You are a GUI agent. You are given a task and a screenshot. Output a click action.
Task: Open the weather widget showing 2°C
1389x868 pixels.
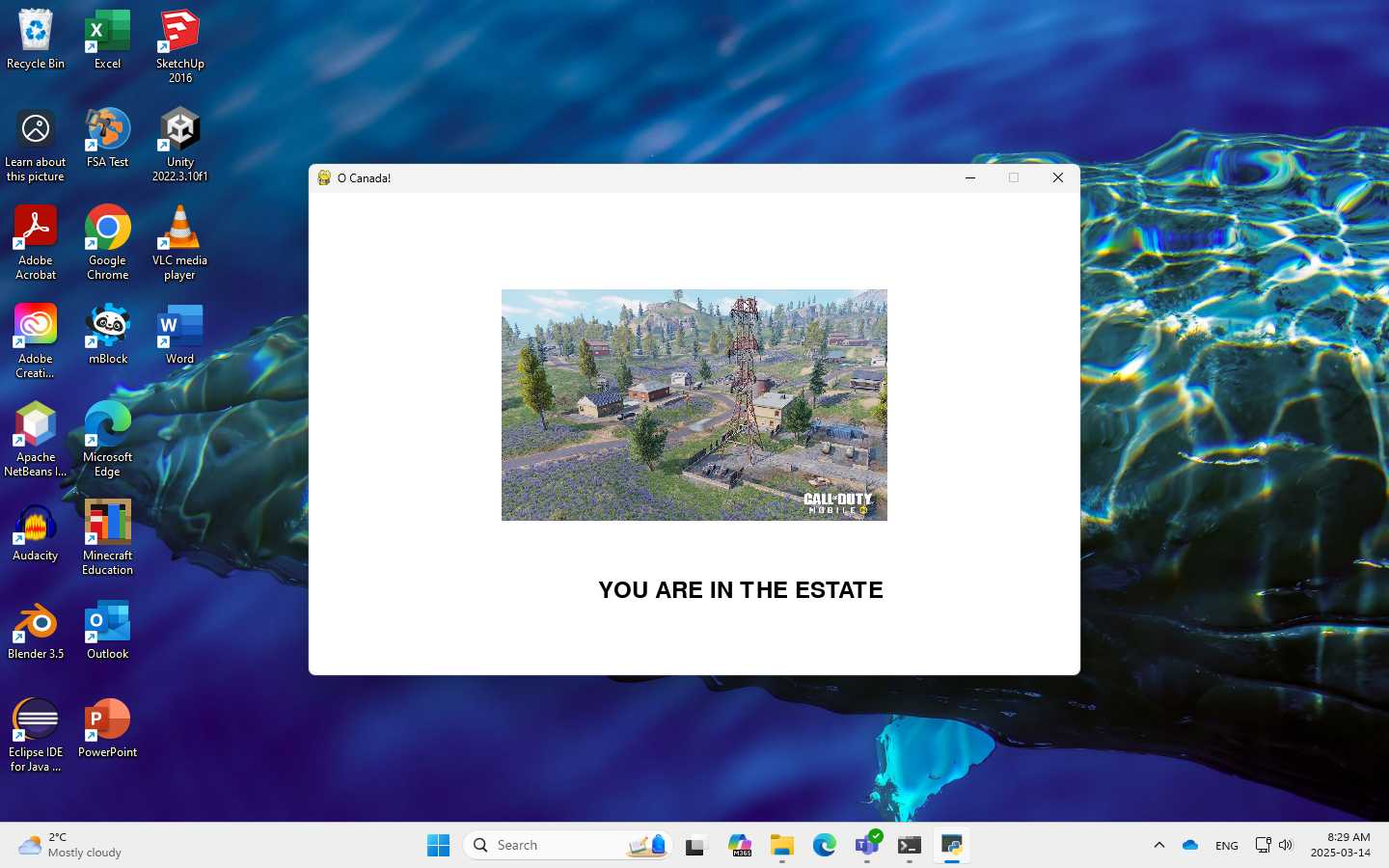(70, 845)
